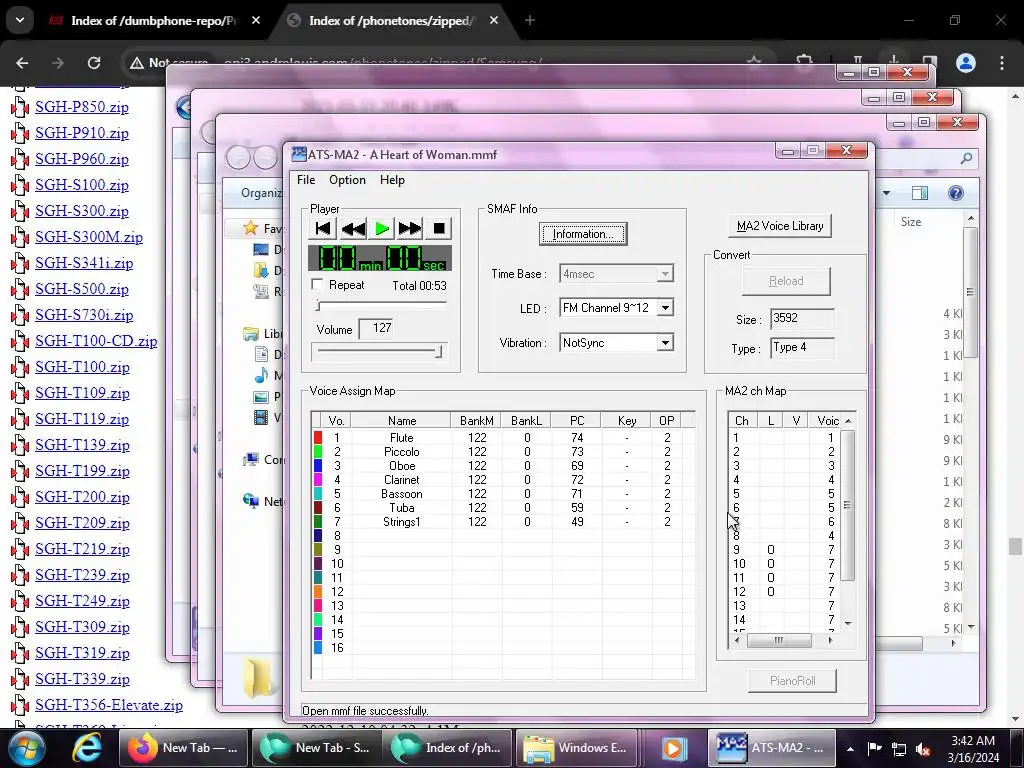Select the Piccolo voice row
Screen dimensions: 1024x768
(503, 452)
